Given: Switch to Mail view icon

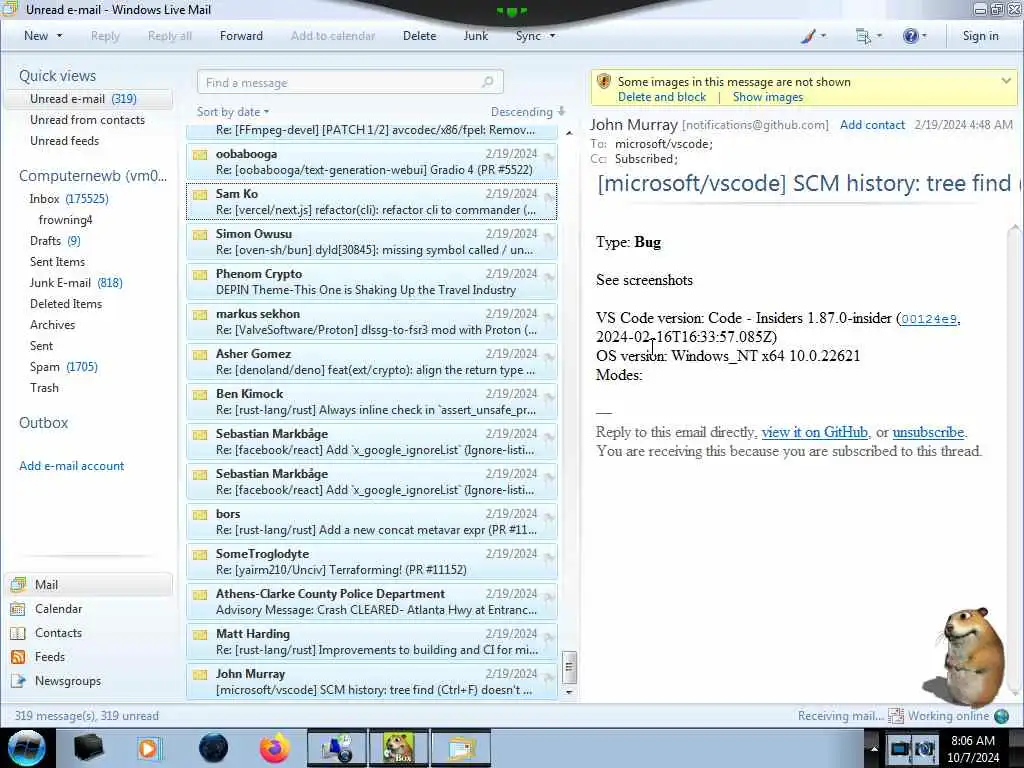Looking at the screenshot, I should pos(18,584).
